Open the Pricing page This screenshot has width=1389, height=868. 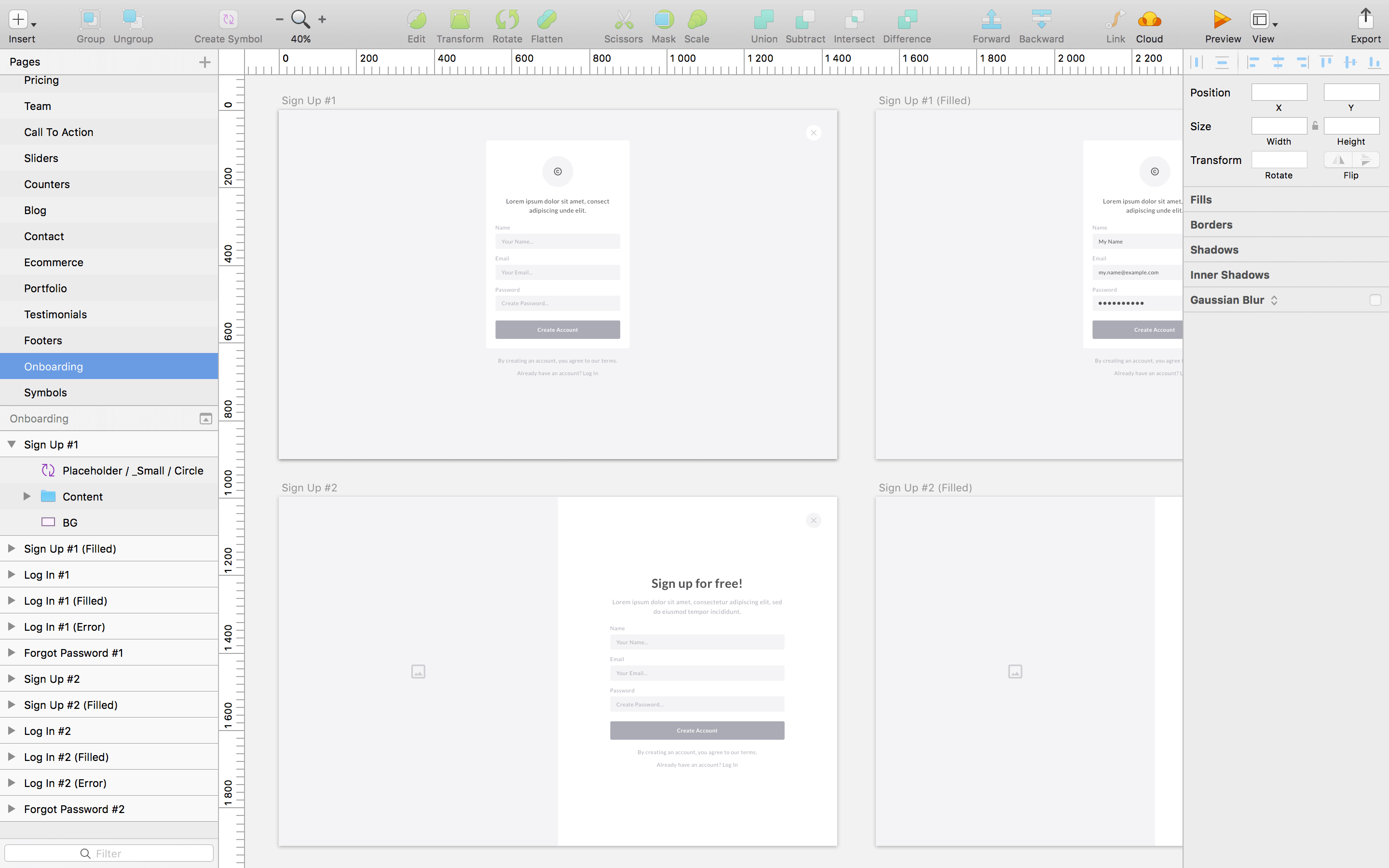pos(41,80)
